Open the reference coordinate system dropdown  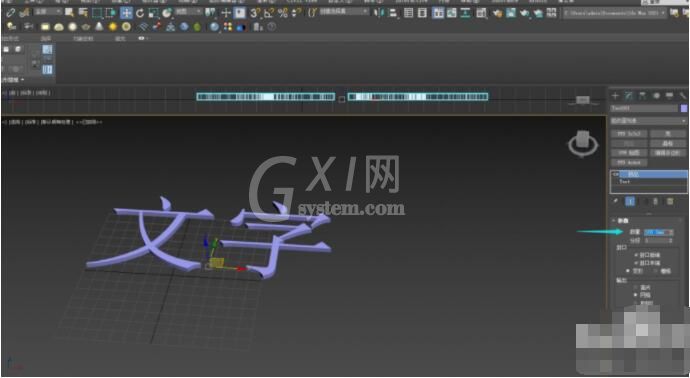[x=189, y=11]
